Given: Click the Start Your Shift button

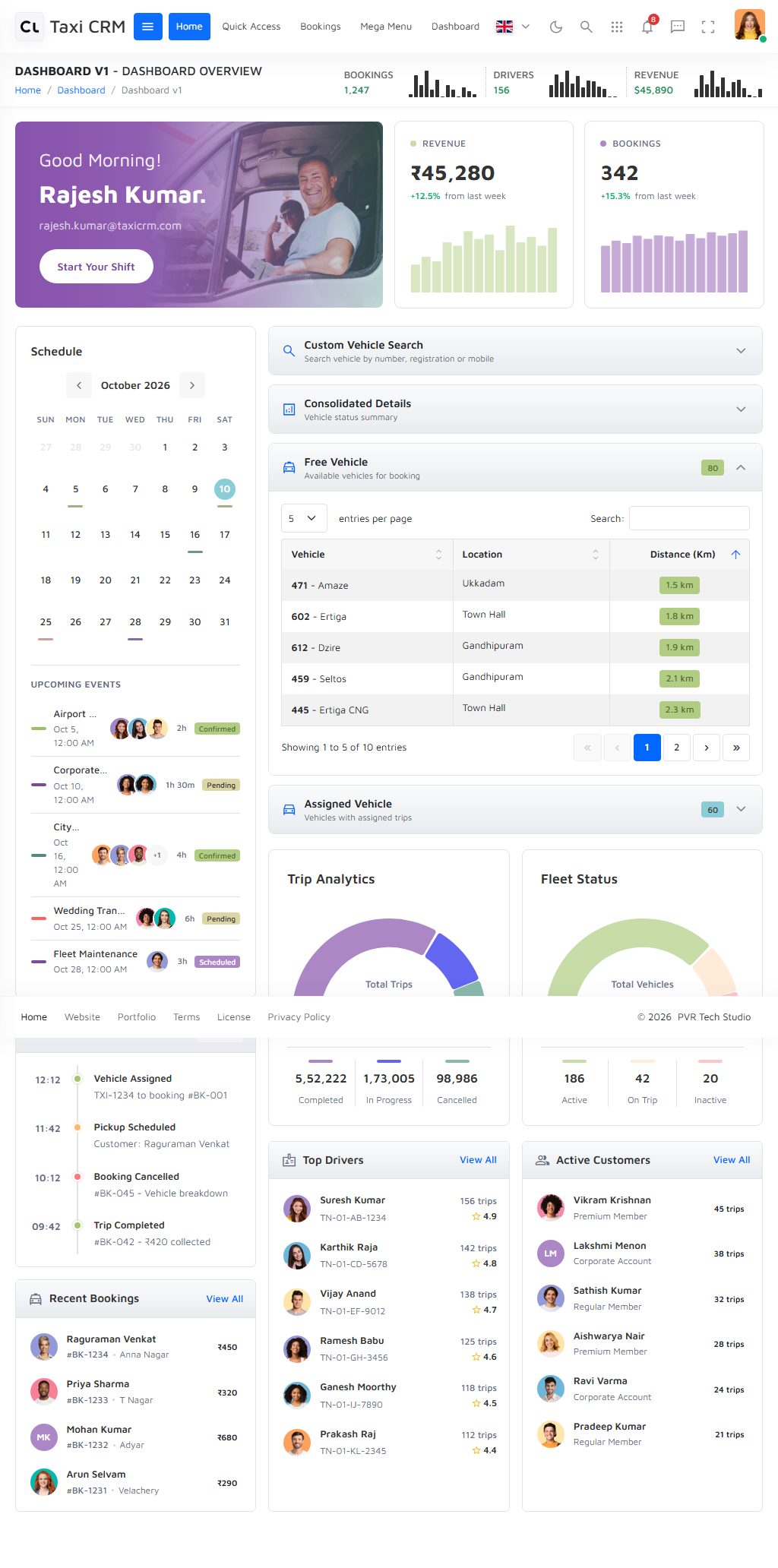Looking at the screenshot, I should pyautogui.click(x=96, y=267).
